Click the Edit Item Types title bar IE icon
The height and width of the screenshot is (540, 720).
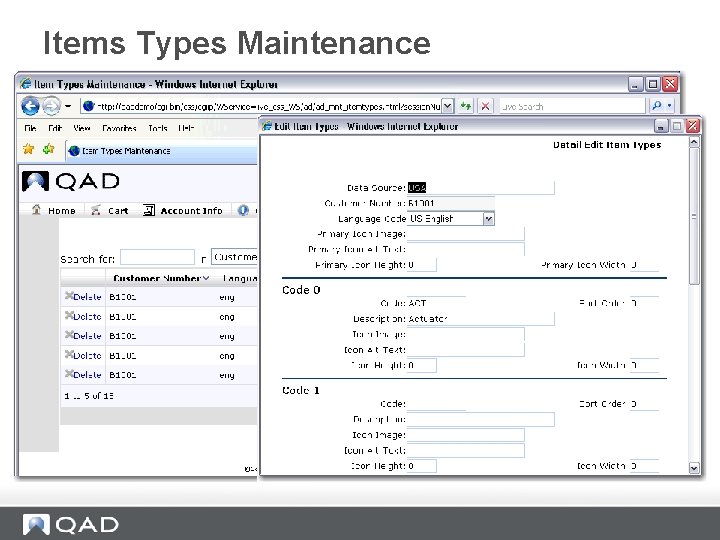pyautogui.click(x=267, y=126)
